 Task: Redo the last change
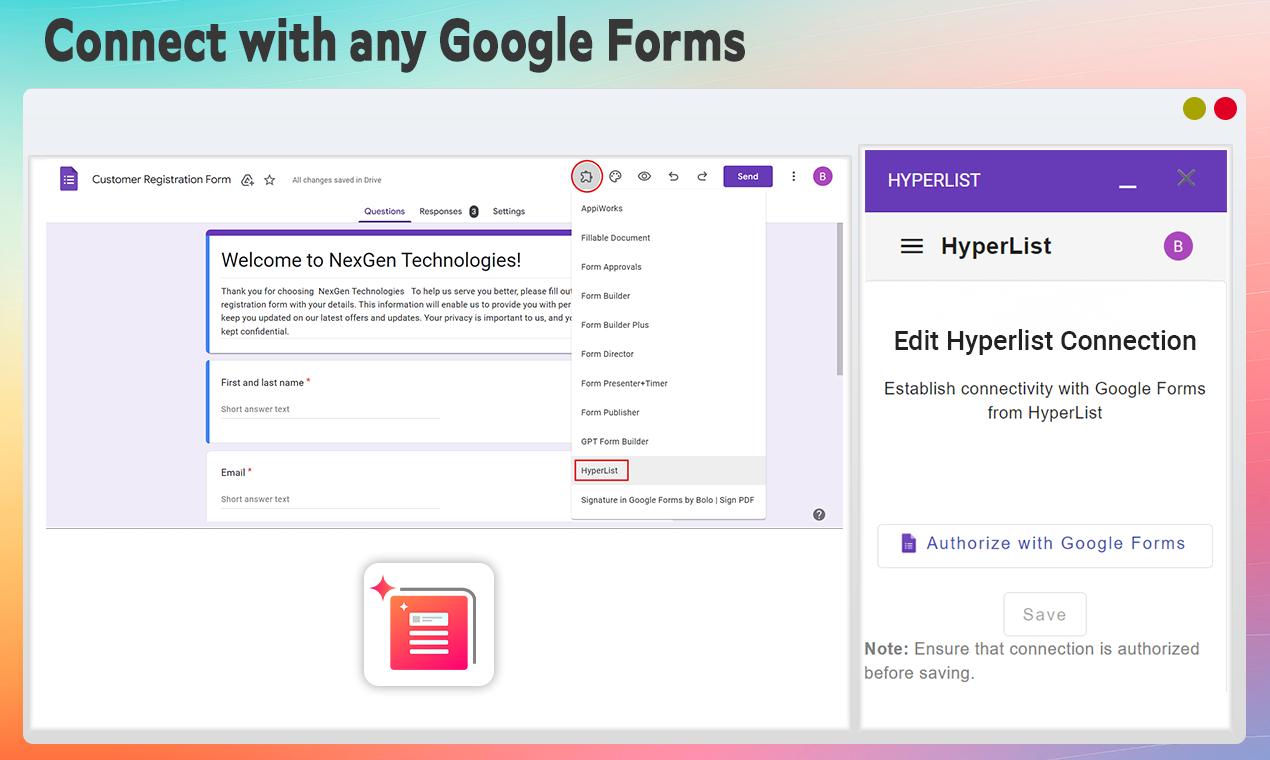point(702,176)
